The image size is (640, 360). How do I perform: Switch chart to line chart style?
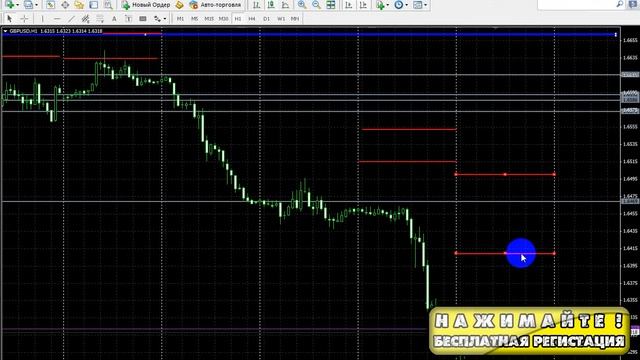pos(285,5)
